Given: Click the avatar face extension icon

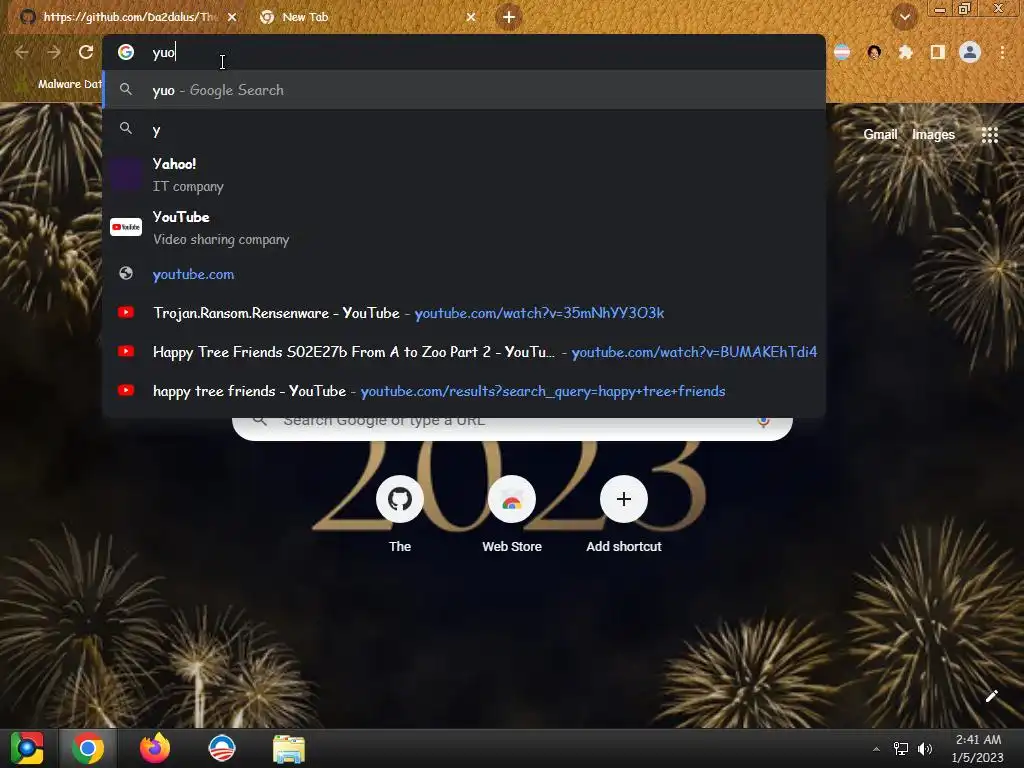Looking at the screenshot, I should 874,52.
